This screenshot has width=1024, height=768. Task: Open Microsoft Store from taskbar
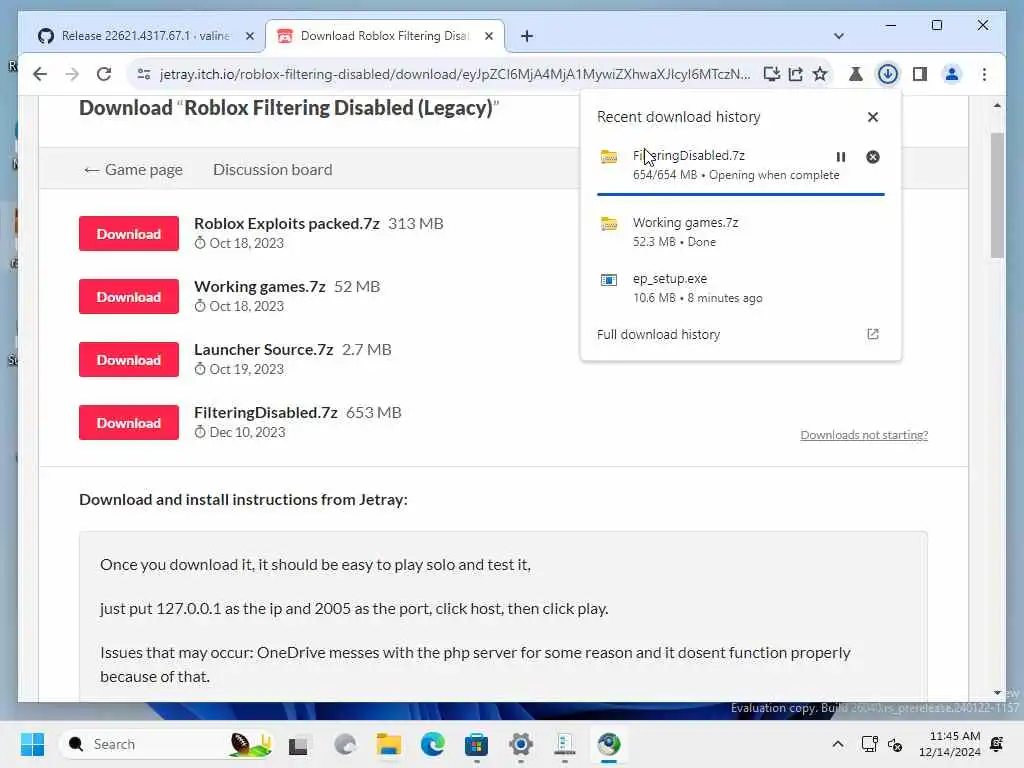476,744
